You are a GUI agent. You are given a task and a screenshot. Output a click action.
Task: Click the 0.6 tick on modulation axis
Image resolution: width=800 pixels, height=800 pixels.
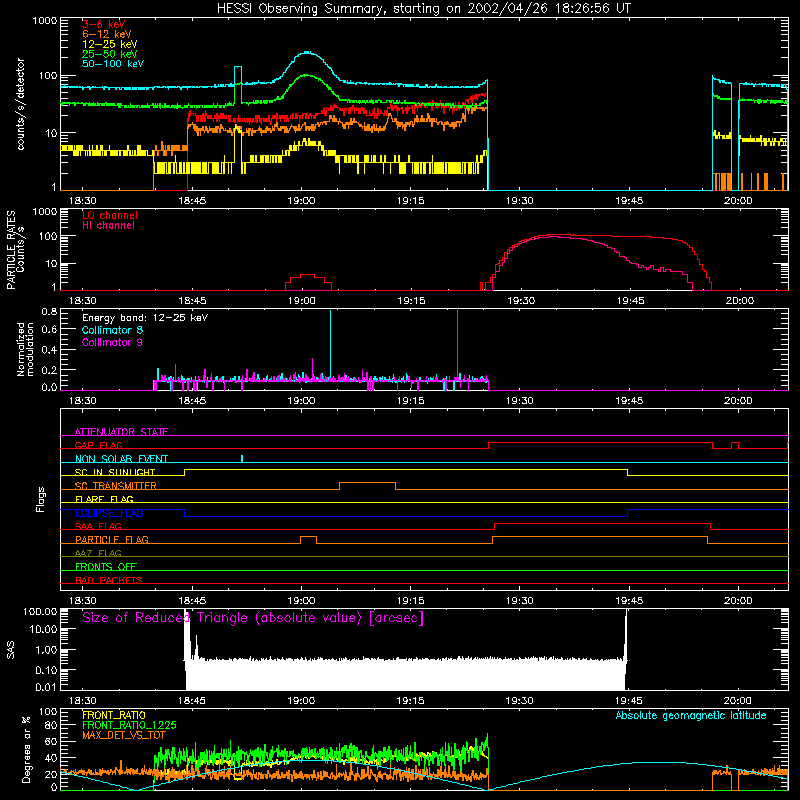coord(49,330)
